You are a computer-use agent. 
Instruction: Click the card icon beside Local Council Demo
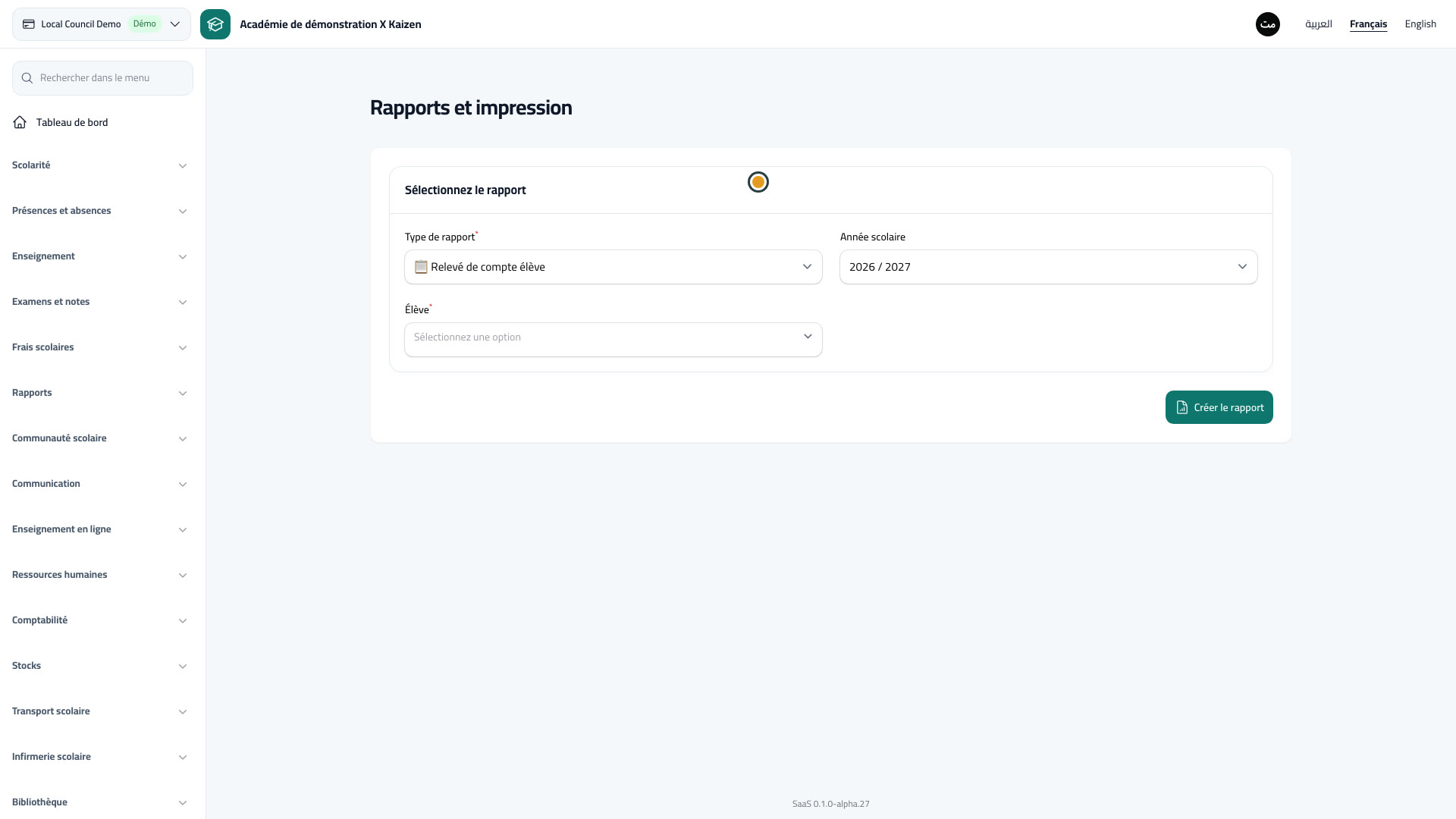(x=29, y=24)
